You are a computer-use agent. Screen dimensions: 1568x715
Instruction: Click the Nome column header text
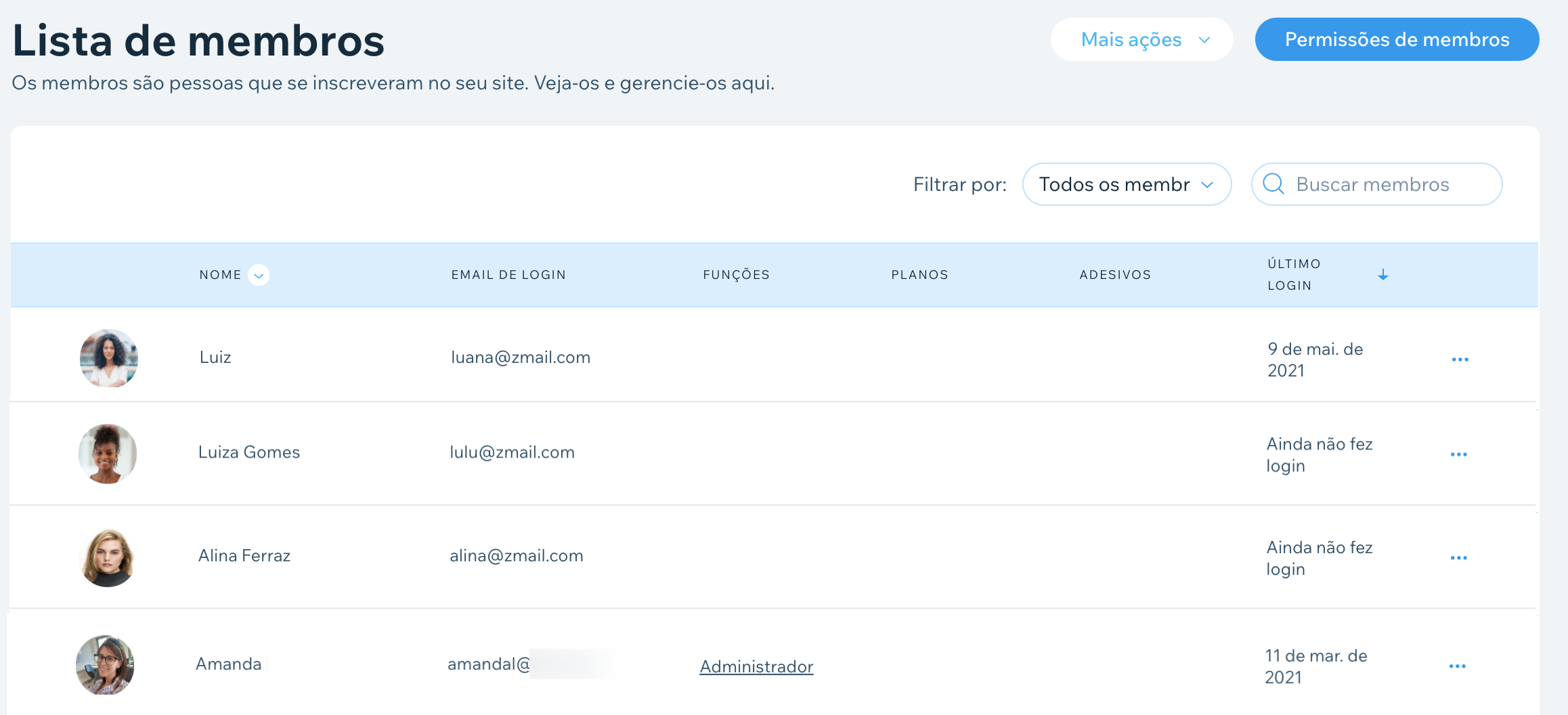pyautogui.click(x=220, y=275)
